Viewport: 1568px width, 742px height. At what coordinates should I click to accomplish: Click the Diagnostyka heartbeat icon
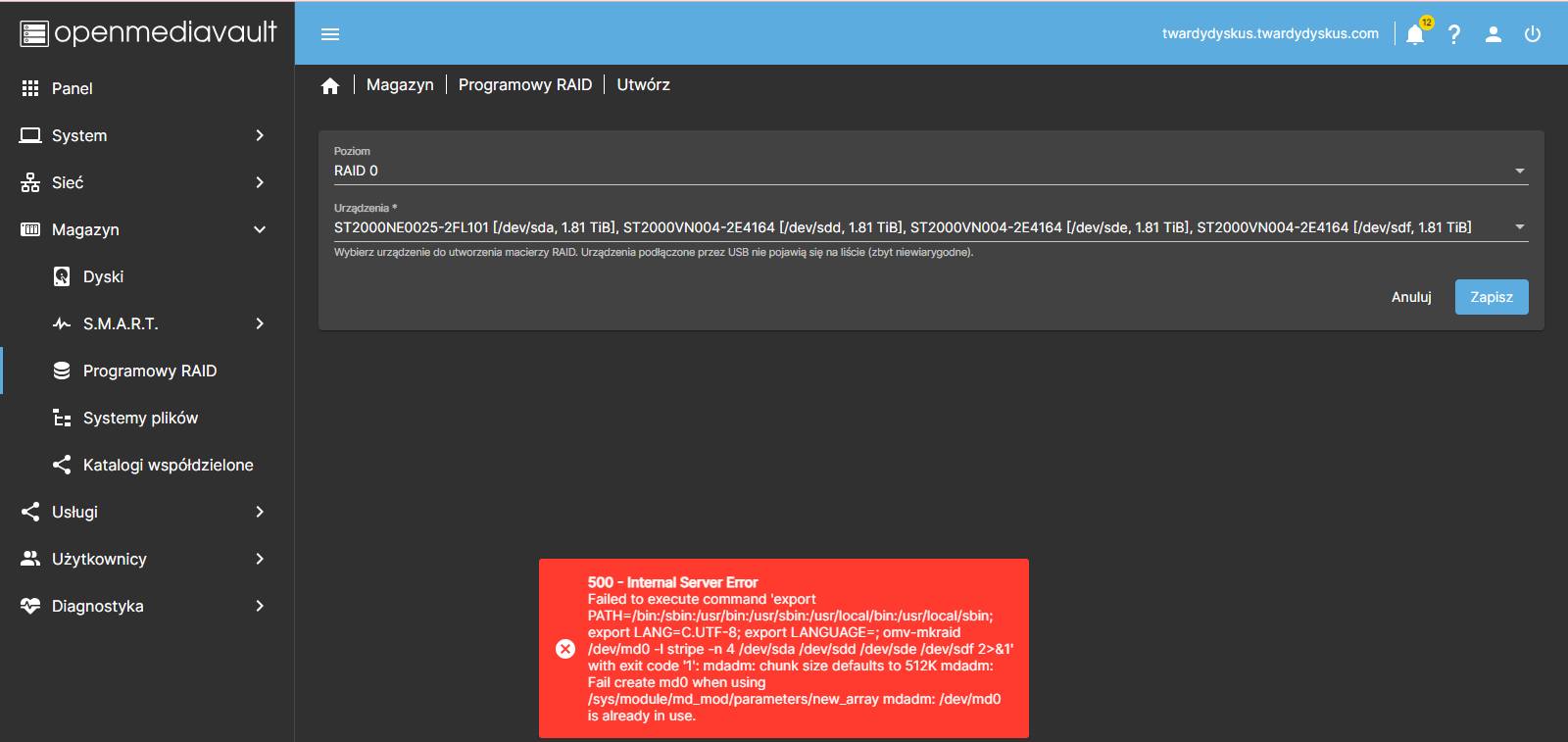coord(30,606)
